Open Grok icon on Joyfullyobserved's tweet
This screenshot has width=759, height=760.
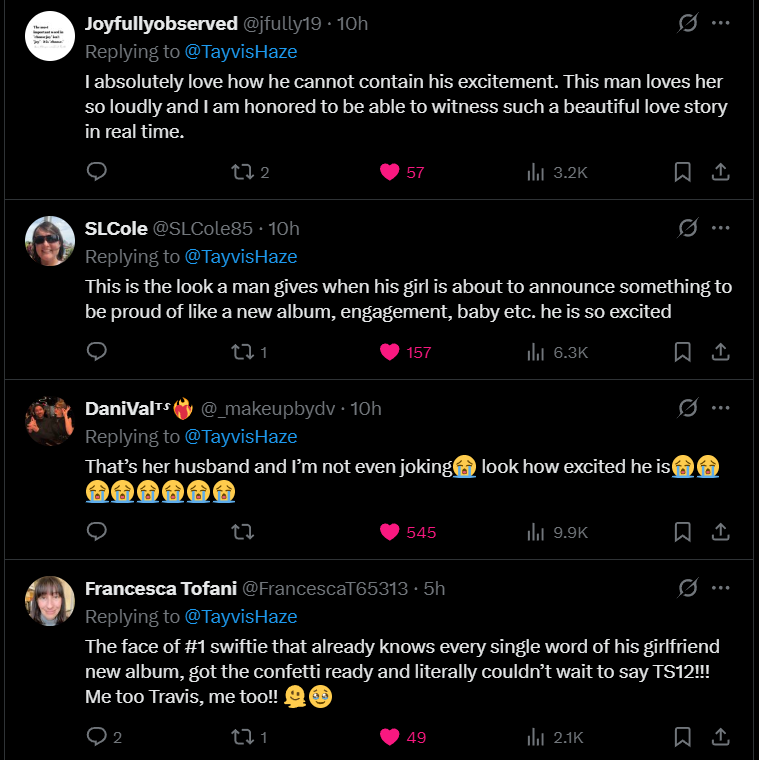coord(687,23)
